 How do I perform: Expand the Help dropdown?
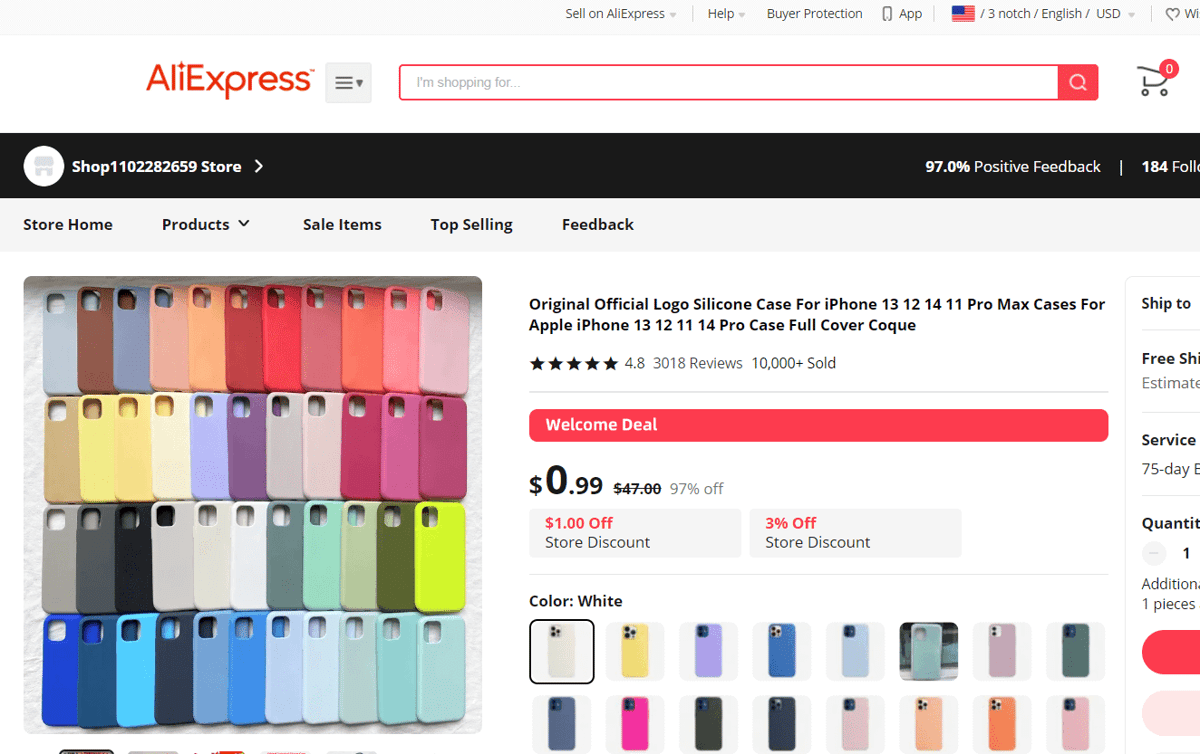[727, 14]
